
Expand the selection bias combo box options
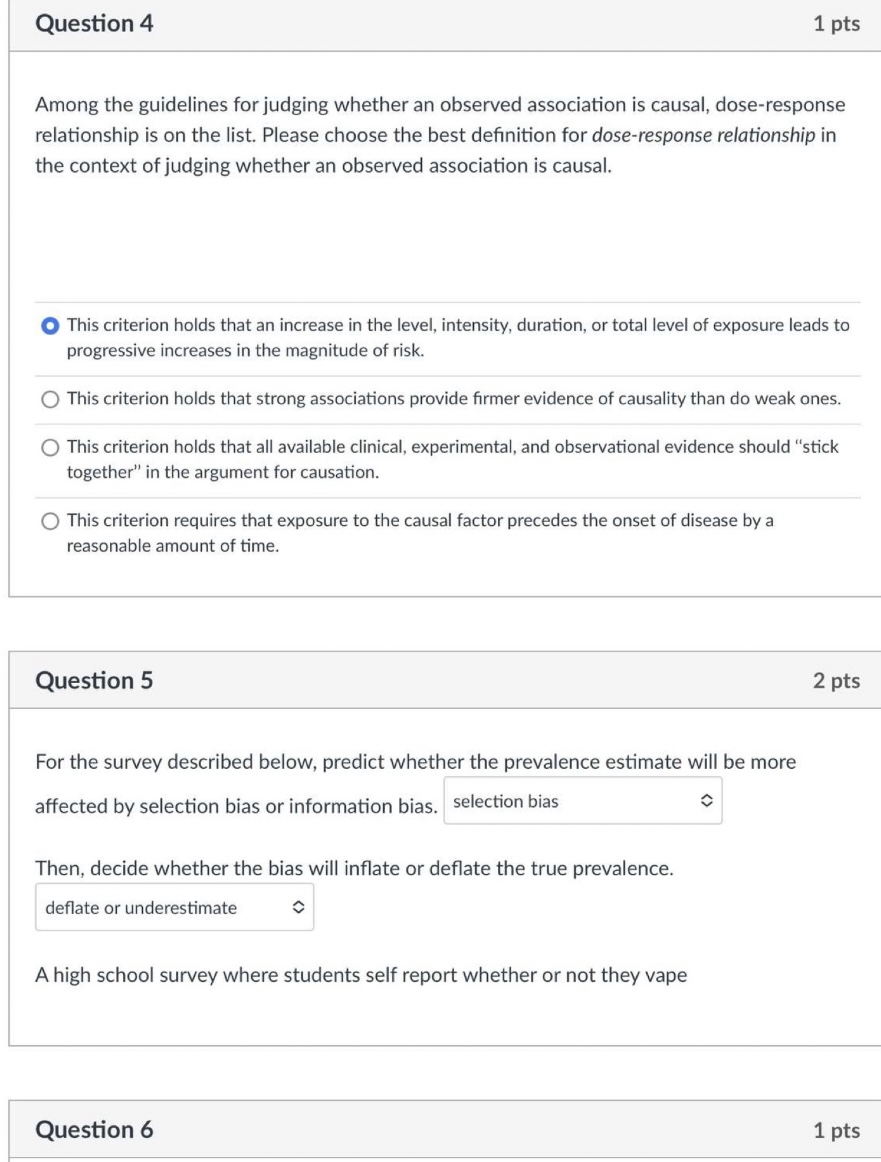(583, 798)
